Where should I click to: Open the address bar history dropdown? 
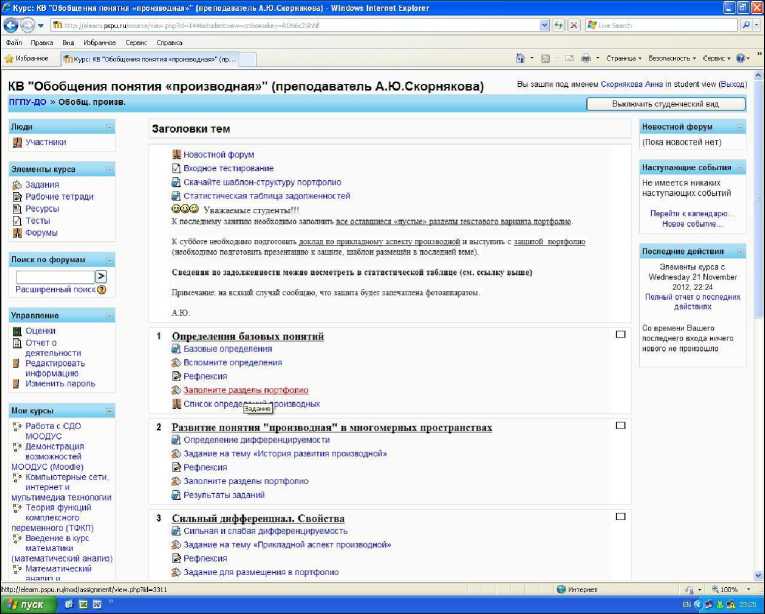pos(544,25)
